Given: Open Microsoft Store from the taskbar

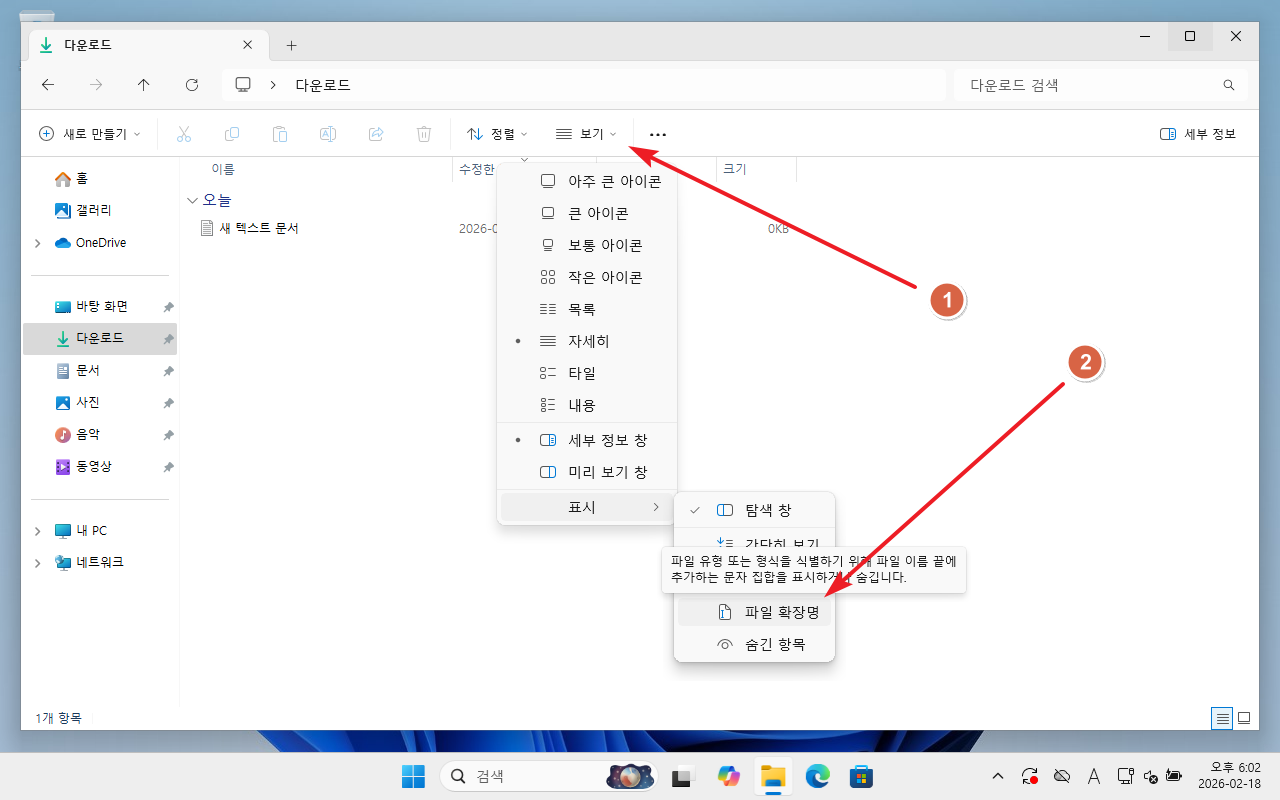Looking at the screenshot, I should (x=861, y=776).
